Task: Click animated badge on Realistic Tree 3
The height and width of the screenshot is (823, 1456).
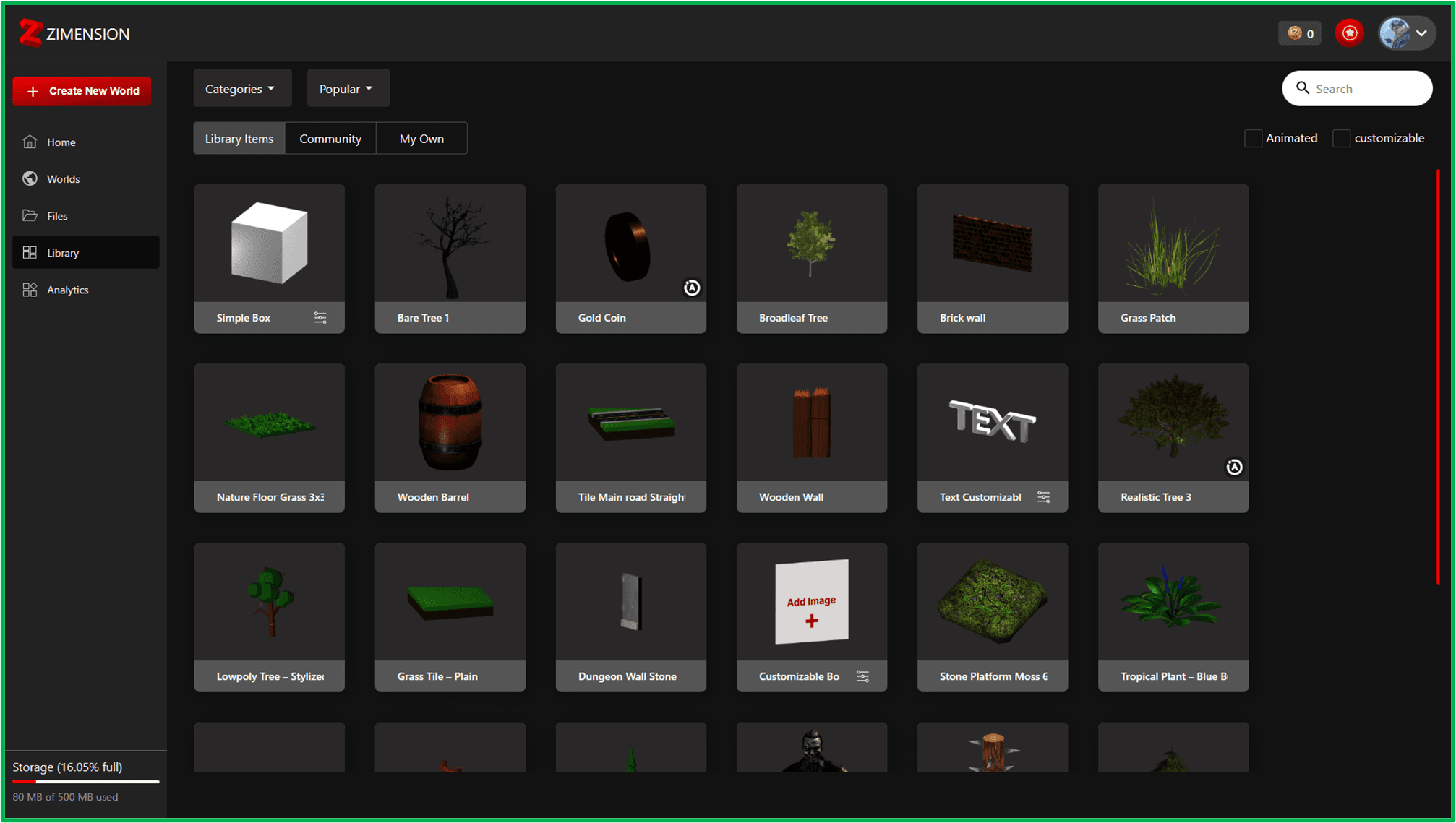Action: (1234, 467)
